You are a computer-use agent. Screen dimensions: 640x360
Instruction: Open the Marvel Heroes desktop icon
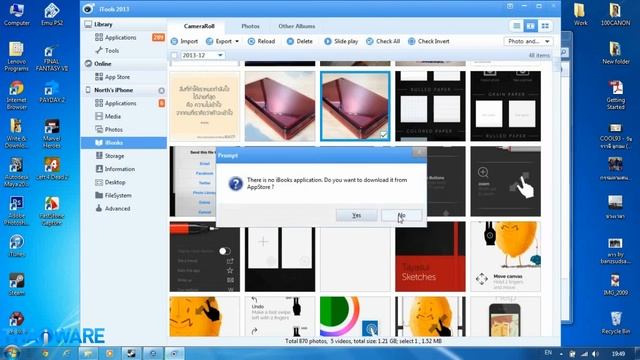pyautogui.click(x=52, y=134)
